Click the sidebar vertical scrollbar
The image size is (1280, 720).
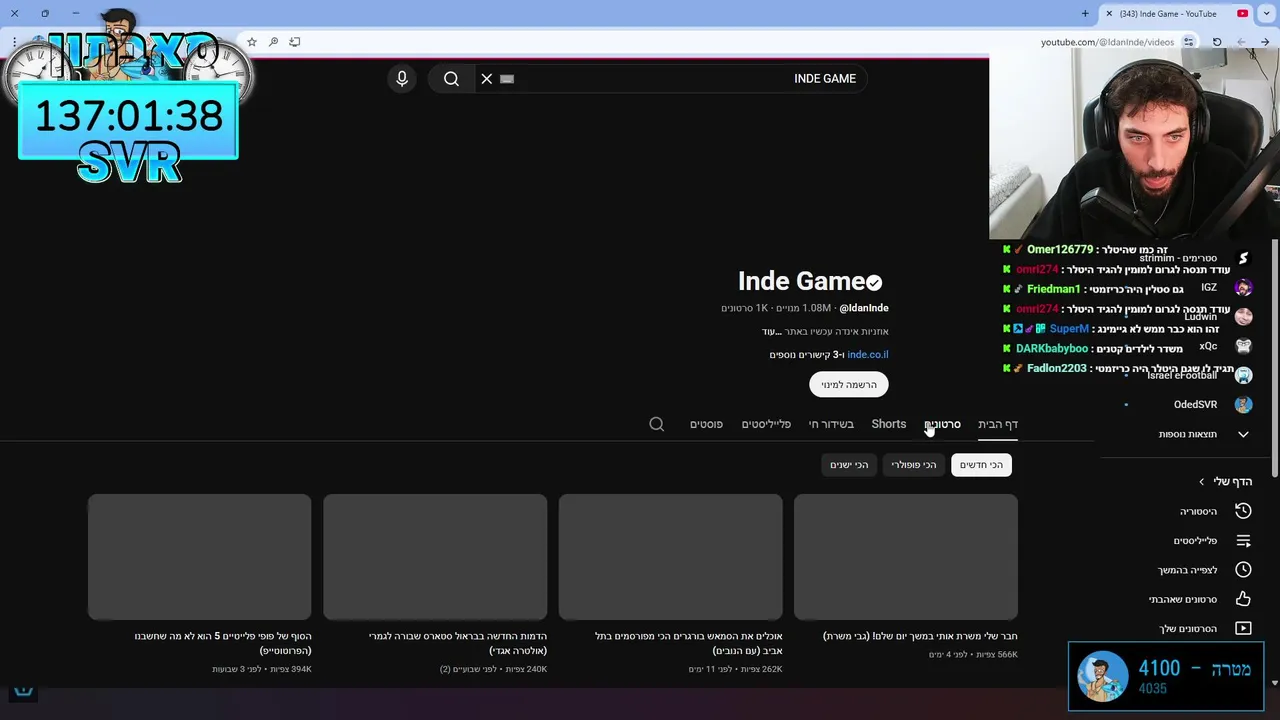[1273, 360]
